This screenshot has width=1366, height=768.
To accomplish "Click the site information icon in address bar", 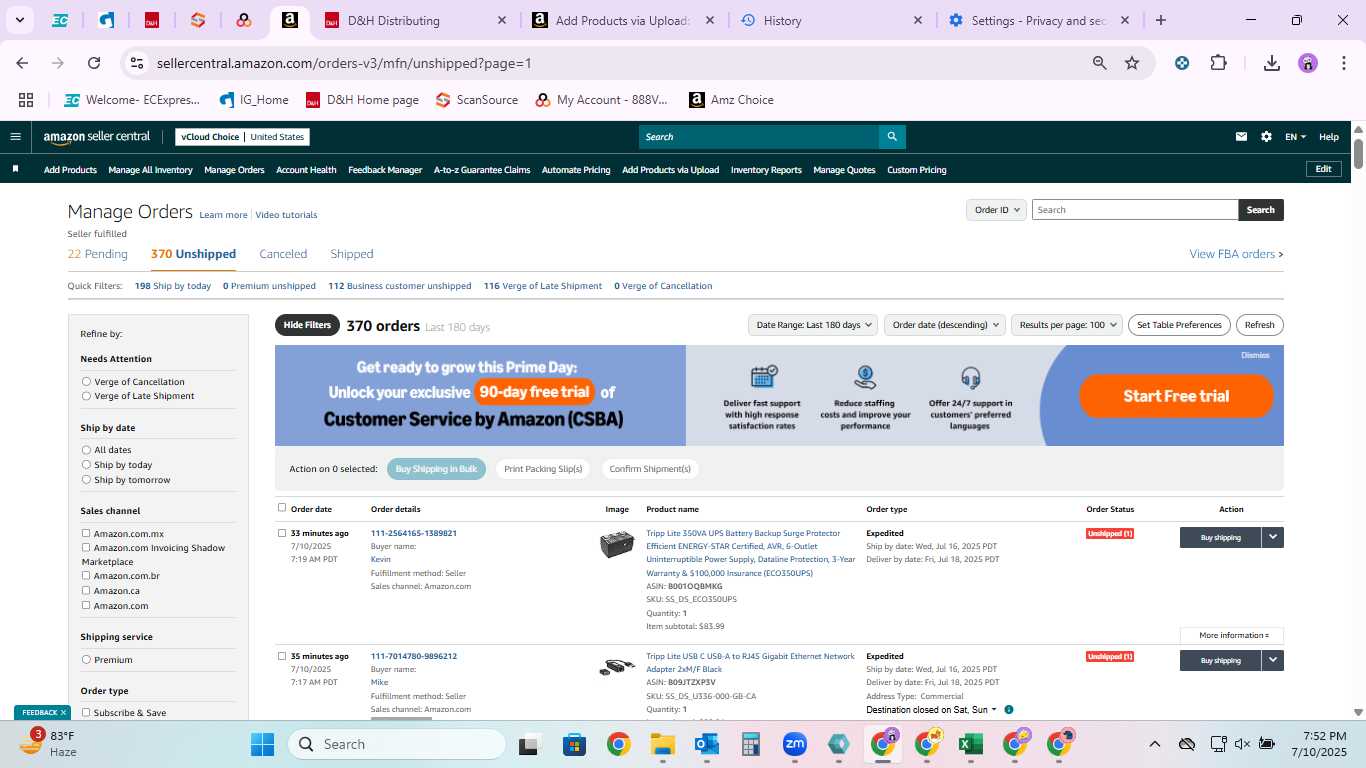I will tap(137, 63).
